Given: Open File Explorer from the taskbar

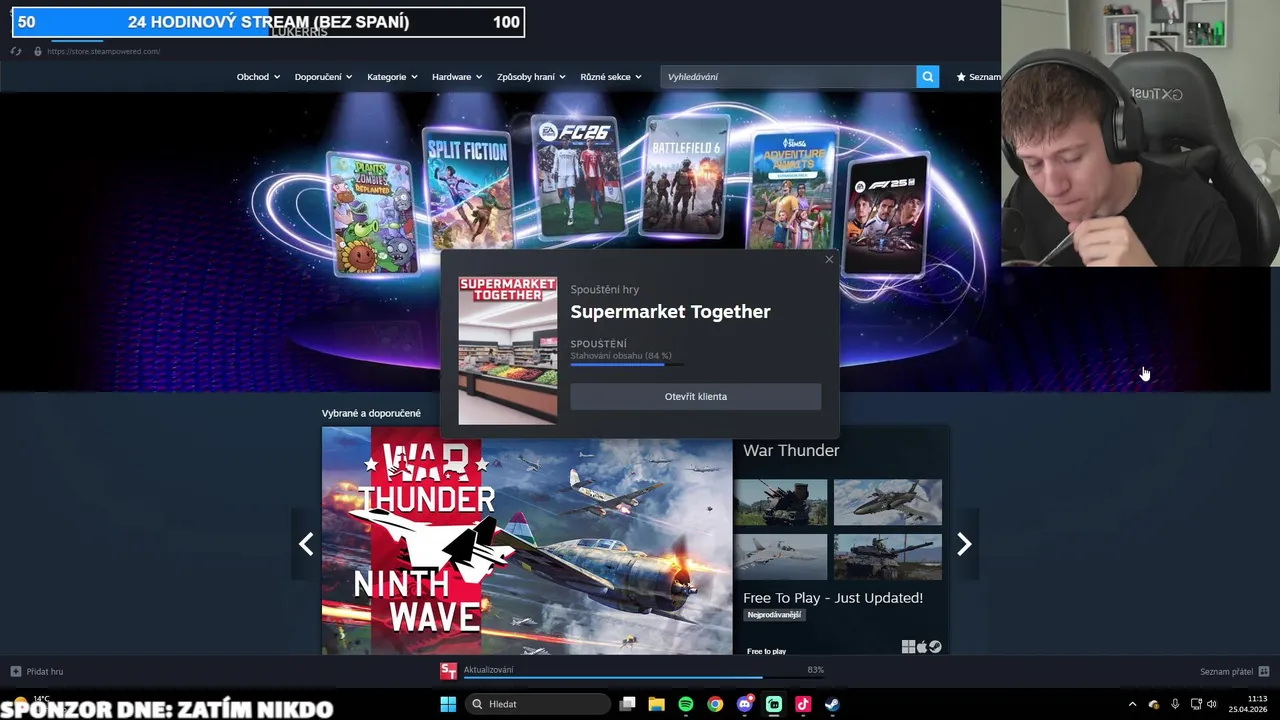Looking at the screenshot, I should [657, 704].
